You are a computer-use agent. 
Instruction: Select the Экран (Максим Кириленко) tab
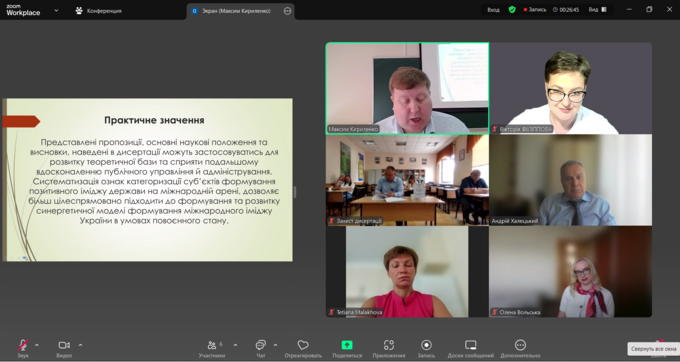(x=236, y=11)
